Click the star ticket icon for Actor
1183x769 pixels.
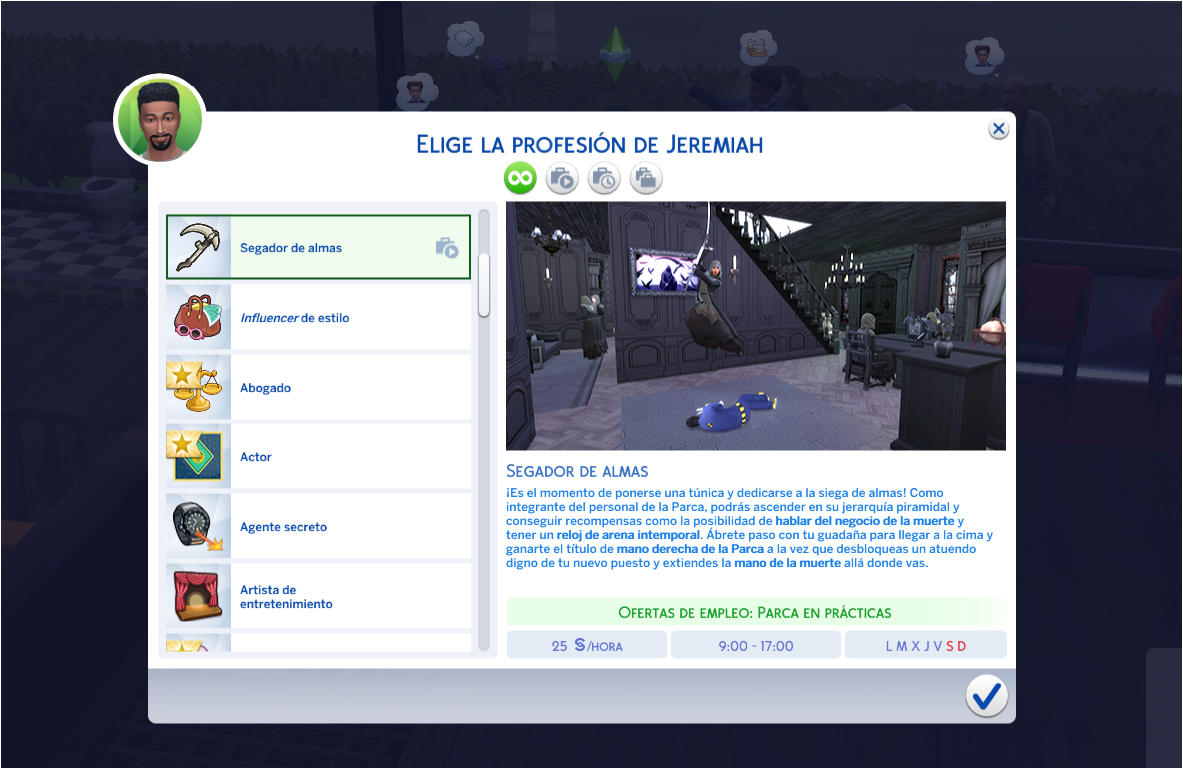pos(198,457)
